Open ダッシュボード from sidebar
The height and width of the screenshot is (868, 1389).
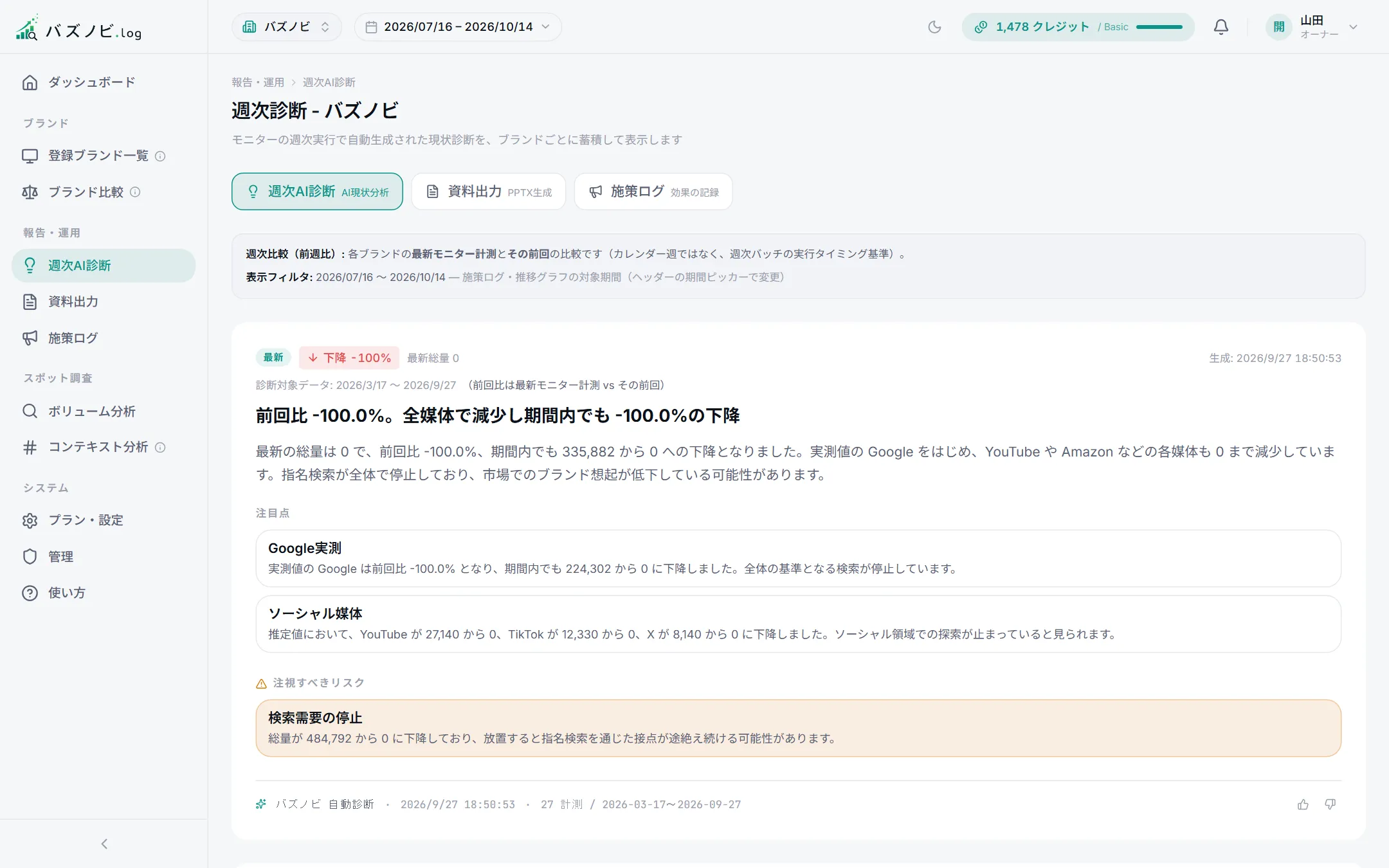point(104,82)
